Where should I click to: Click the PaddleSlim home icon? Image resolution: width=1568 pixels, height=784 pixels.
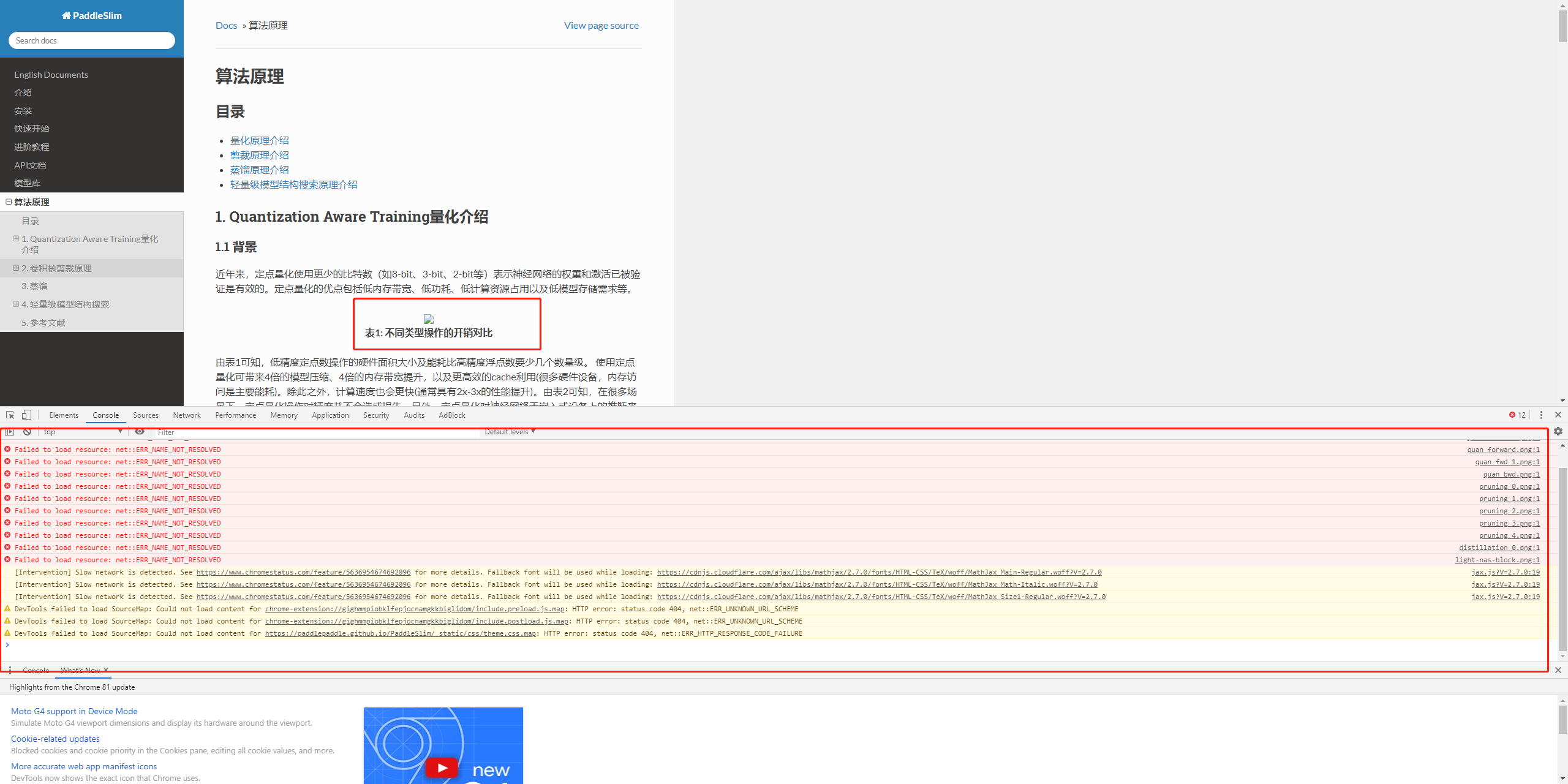tap(66, 16)
